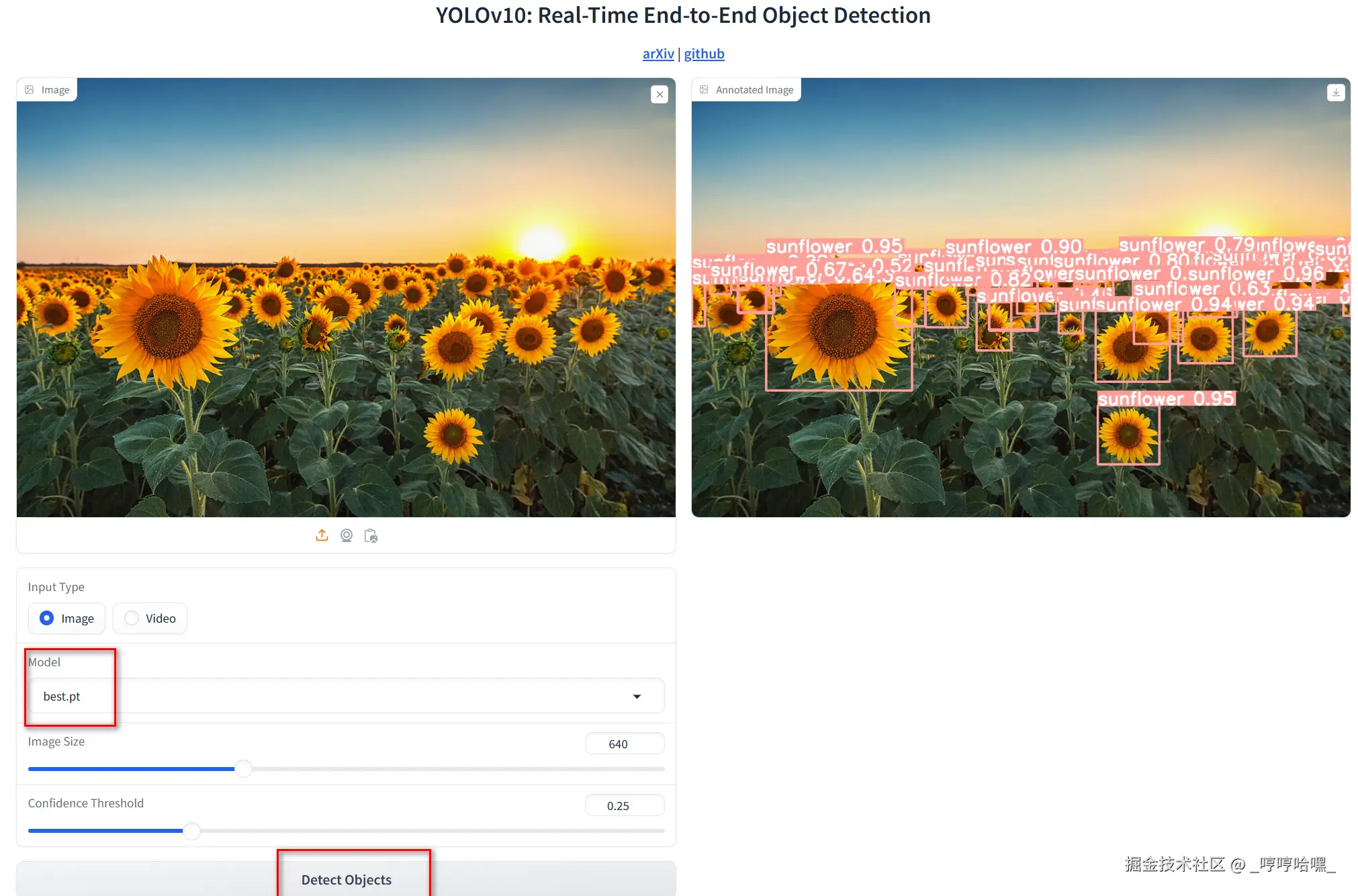The height and width of the screenshot is (896, 1358).
Task: Expand the Model dropdown arrow
Action: [x=637, y=697]
